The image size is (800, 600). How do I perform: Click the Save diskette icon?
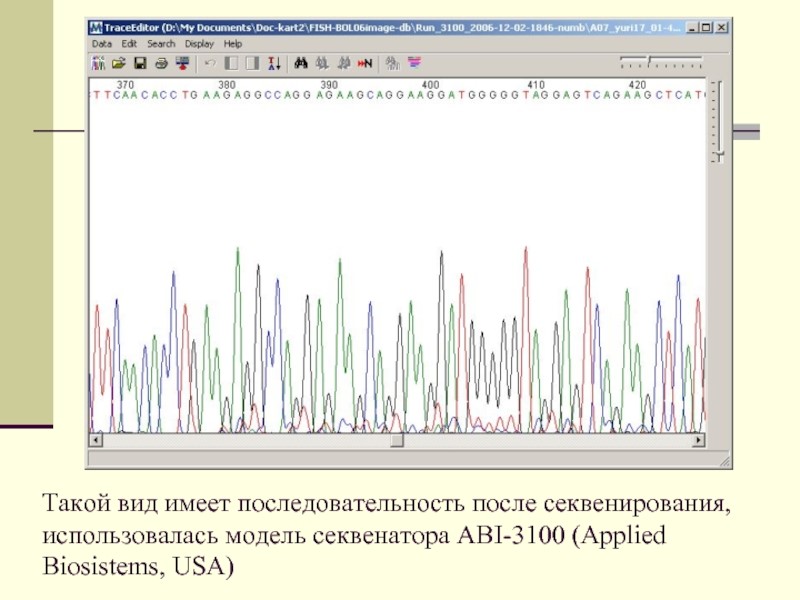click(140, 64)
